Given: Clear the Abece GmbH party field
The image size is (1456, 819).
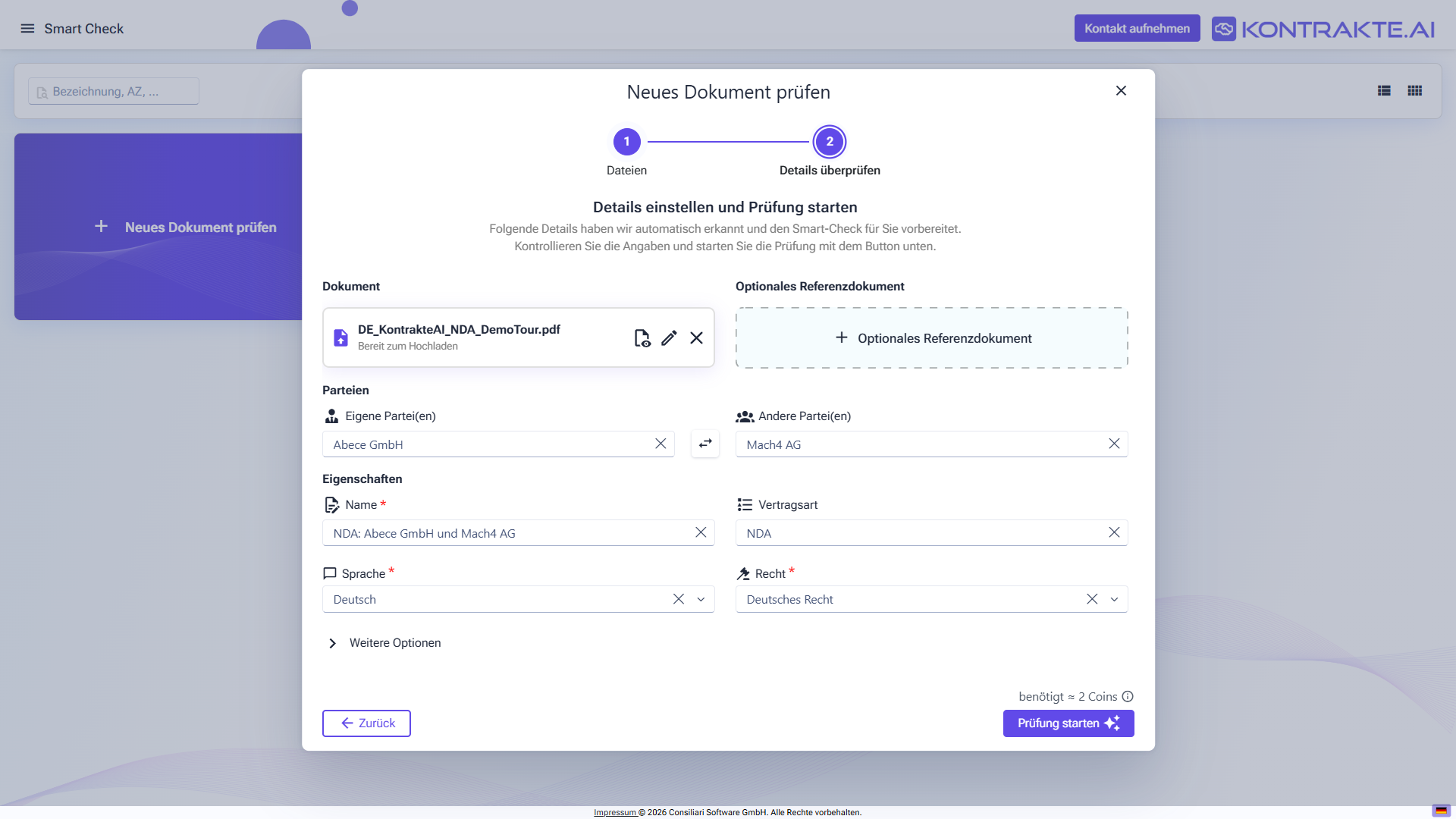Looking at the screenshot, I should [x=661, y=444].
